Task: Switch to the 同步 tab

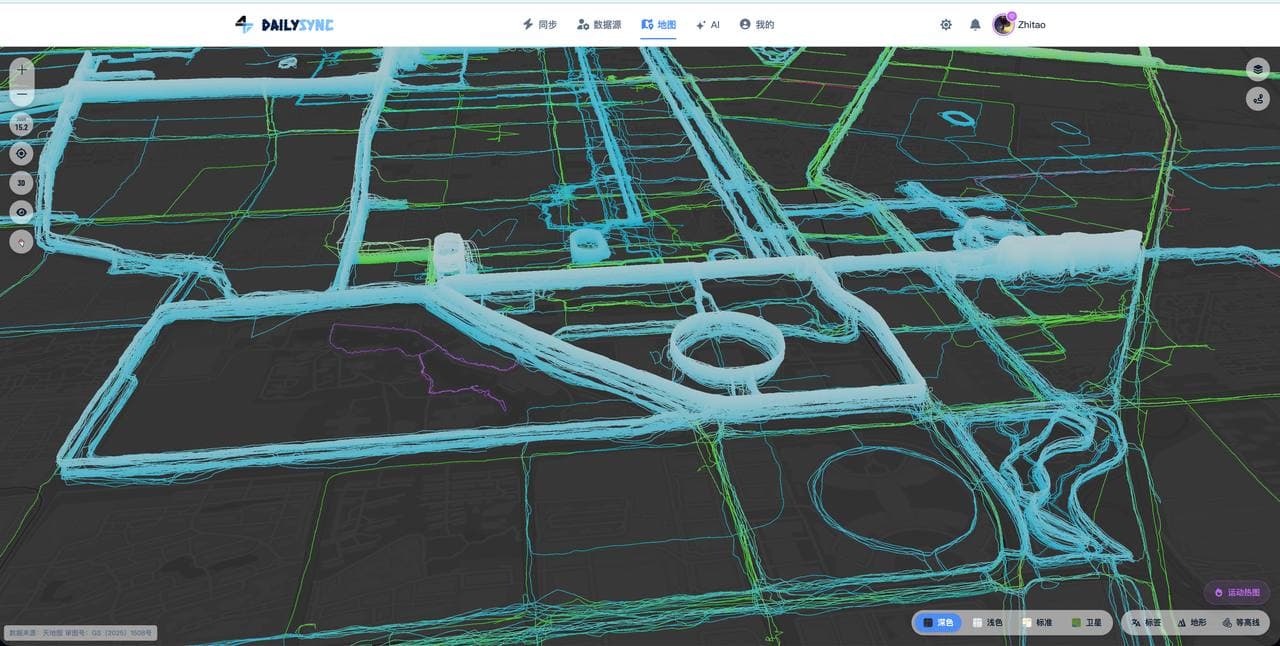Action: coord(540,25)
